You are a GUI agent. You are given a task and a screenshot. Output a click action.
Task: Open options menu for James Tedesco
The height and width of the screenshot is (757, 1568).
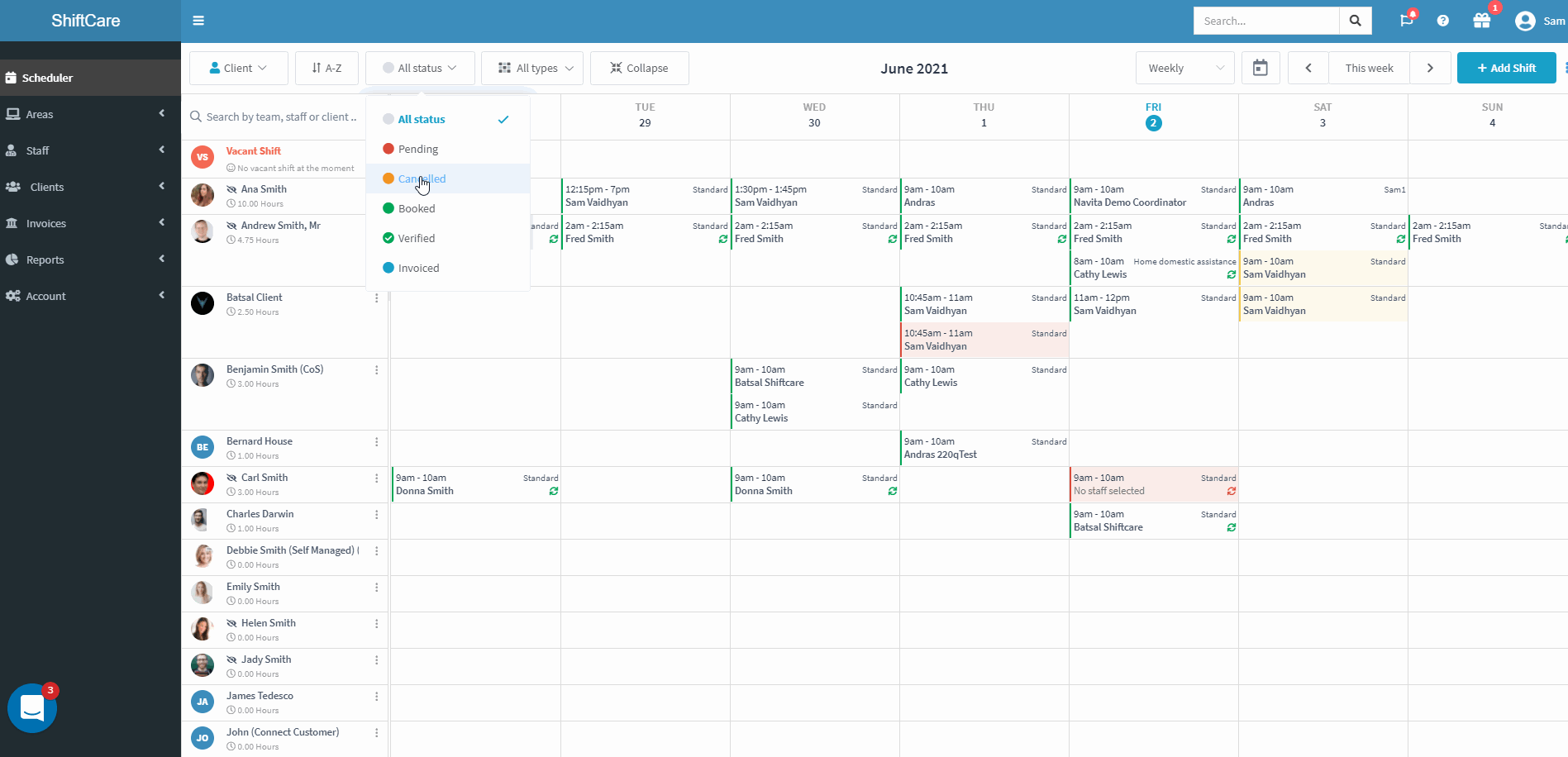(x=377, y=697)
